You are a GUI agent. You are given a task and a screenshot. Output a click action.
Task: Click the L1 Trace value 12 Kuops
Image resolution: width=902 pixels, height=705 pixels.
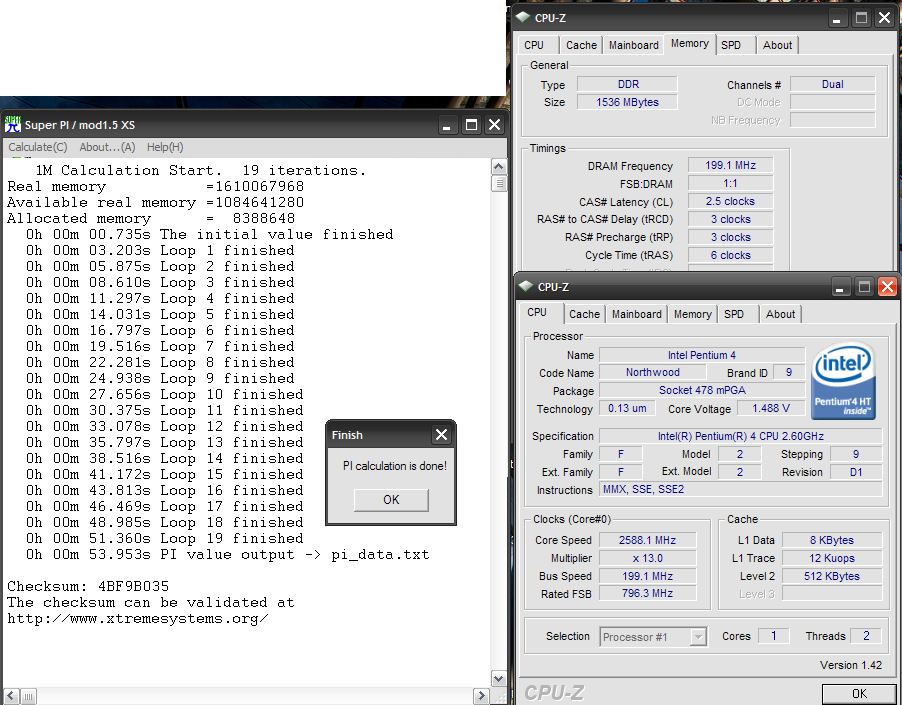(832, 558)
